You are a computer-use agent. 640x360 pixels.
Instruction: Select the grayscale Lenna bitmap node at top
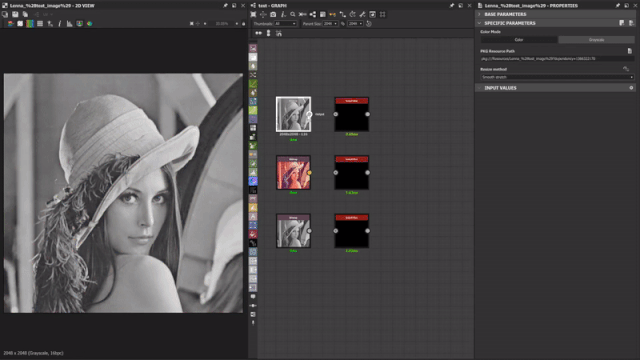tap(293, 114)
